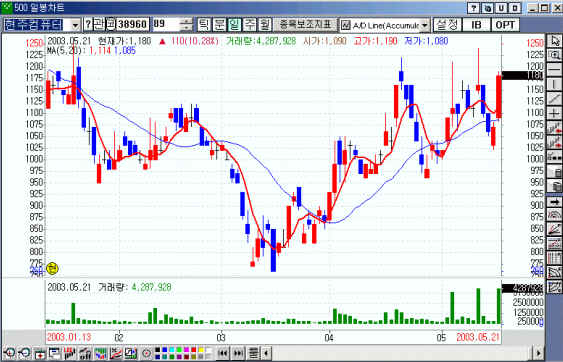563x362 pixels.
Task: Toggle the monthly (월) chart period button
Action: click(x=265, y=24)
